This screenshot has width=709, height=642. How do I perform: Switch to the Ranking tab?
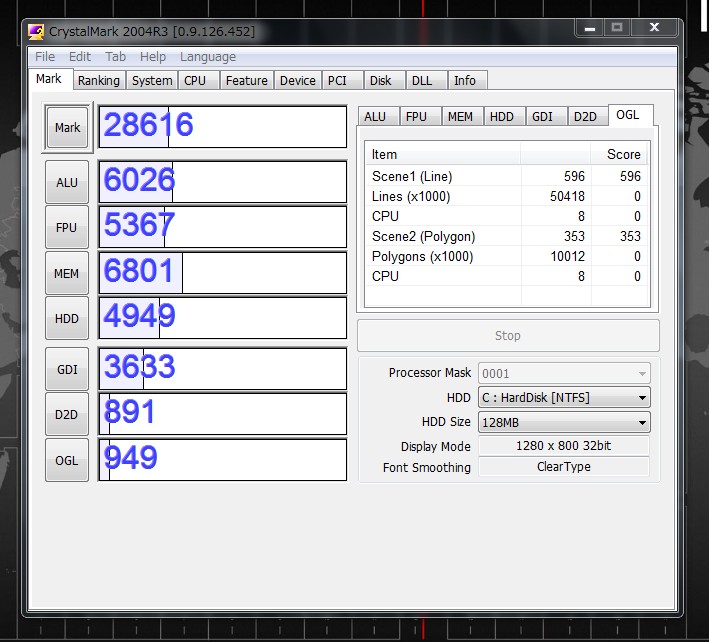99,80
